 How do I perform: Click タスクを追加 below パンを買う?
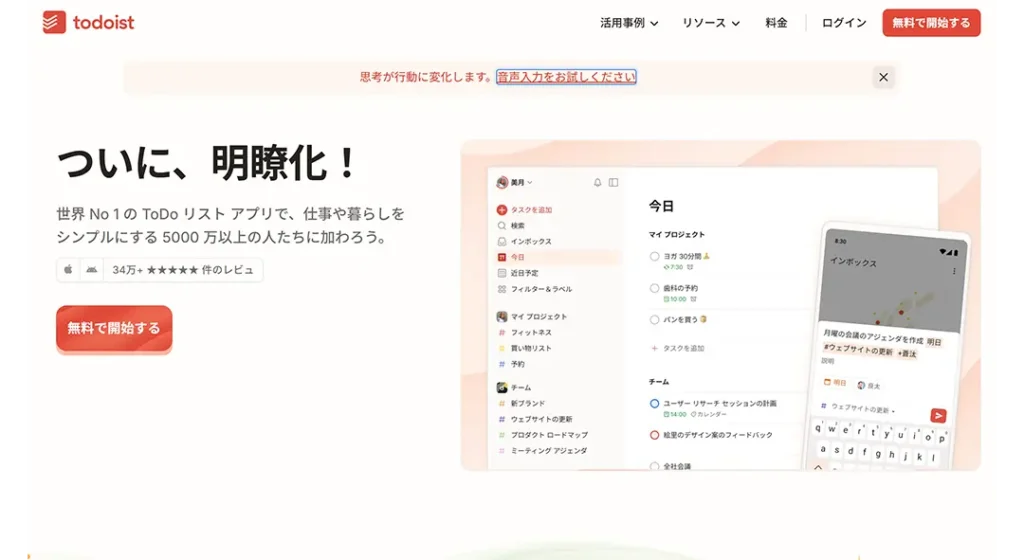(678, 349)
